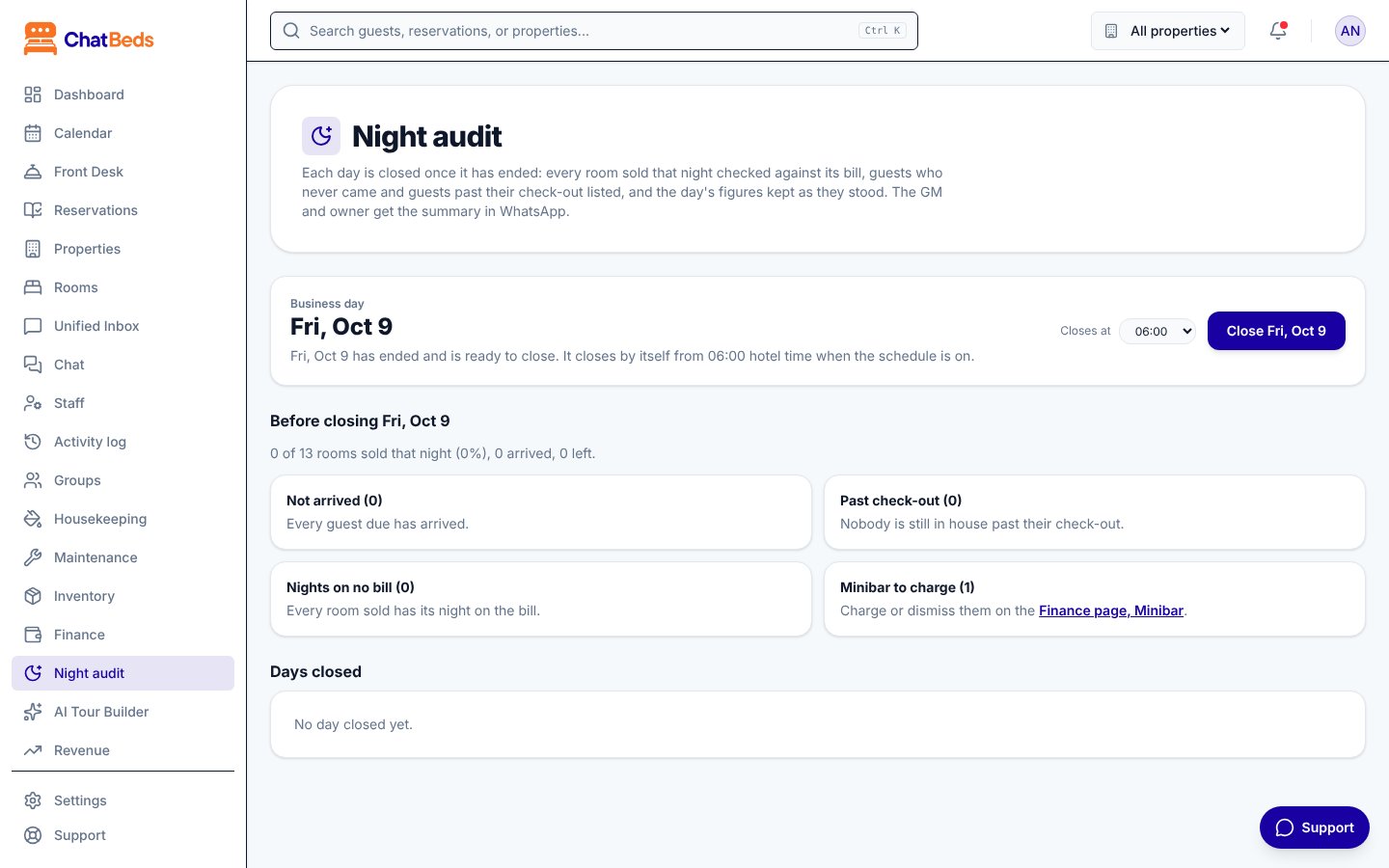This screenshot has height=868, width=1389.
Task: Click the Maintenance wrench icon
Action: pyautogui.click(x=33, y=557)
